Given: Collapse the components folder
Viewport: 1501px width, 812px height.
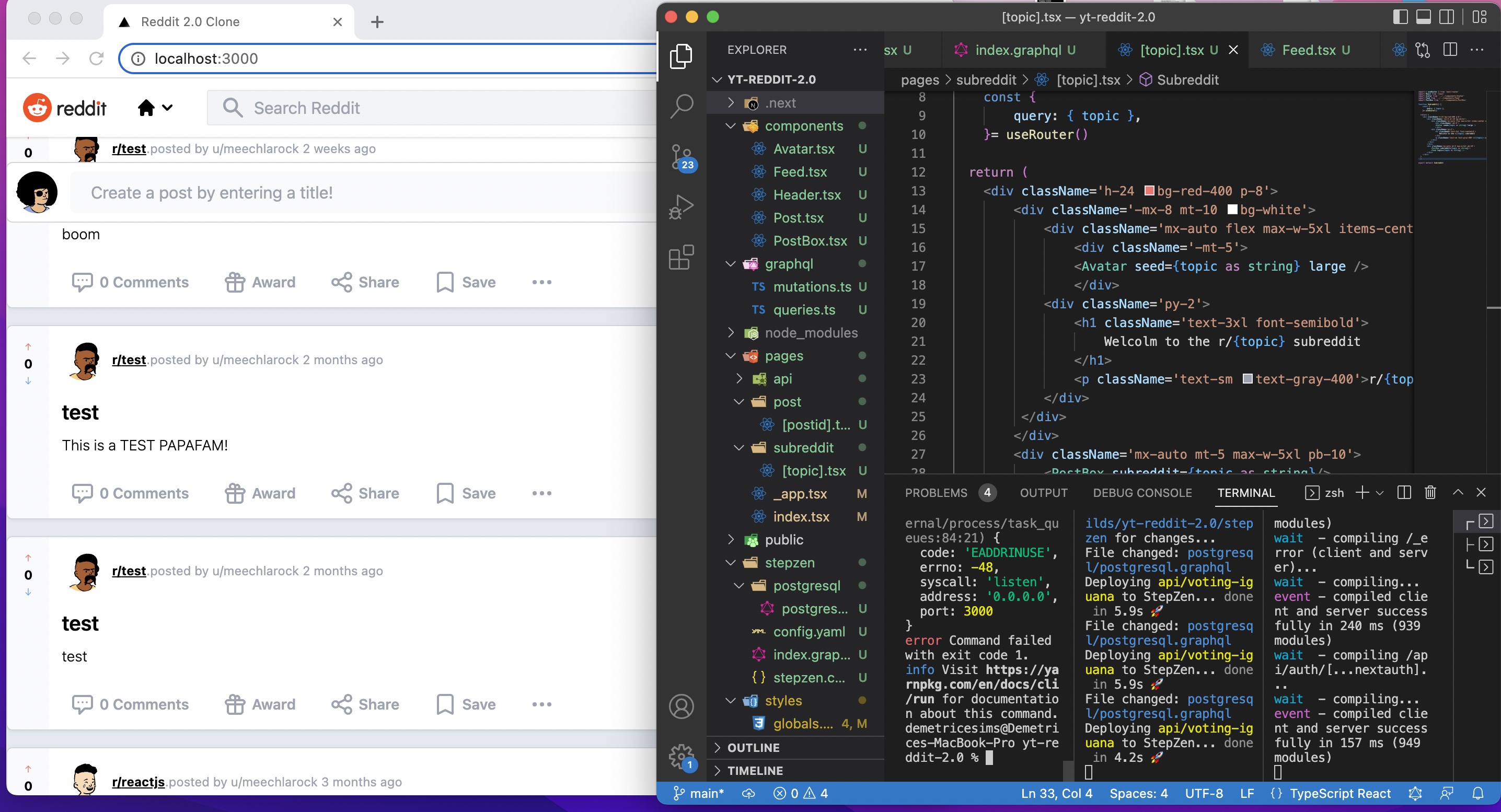Looking at the screenshot, I should [x=730, y=126].
